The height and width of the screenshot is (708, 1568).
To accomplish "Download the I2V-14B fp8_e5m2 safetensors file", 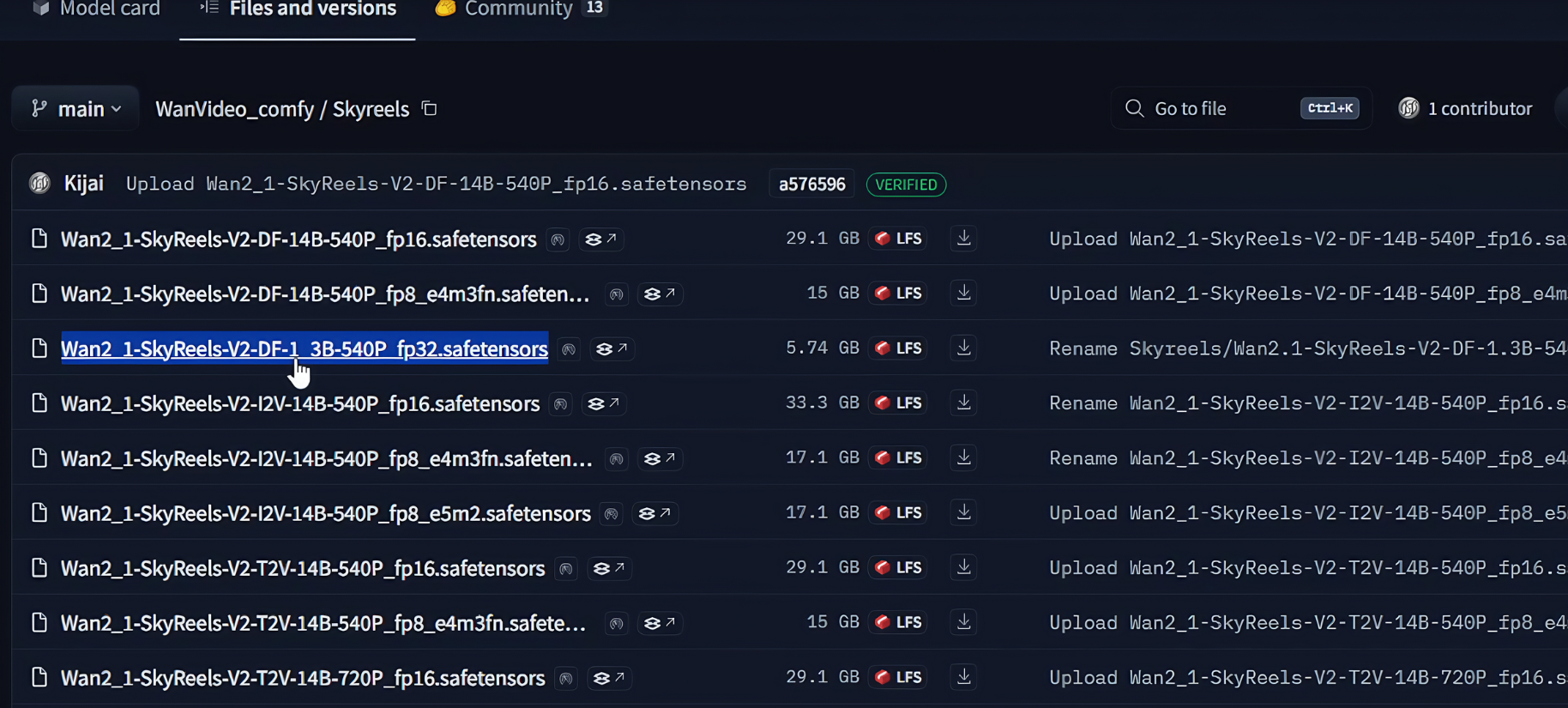I will [x=964, y=513].
